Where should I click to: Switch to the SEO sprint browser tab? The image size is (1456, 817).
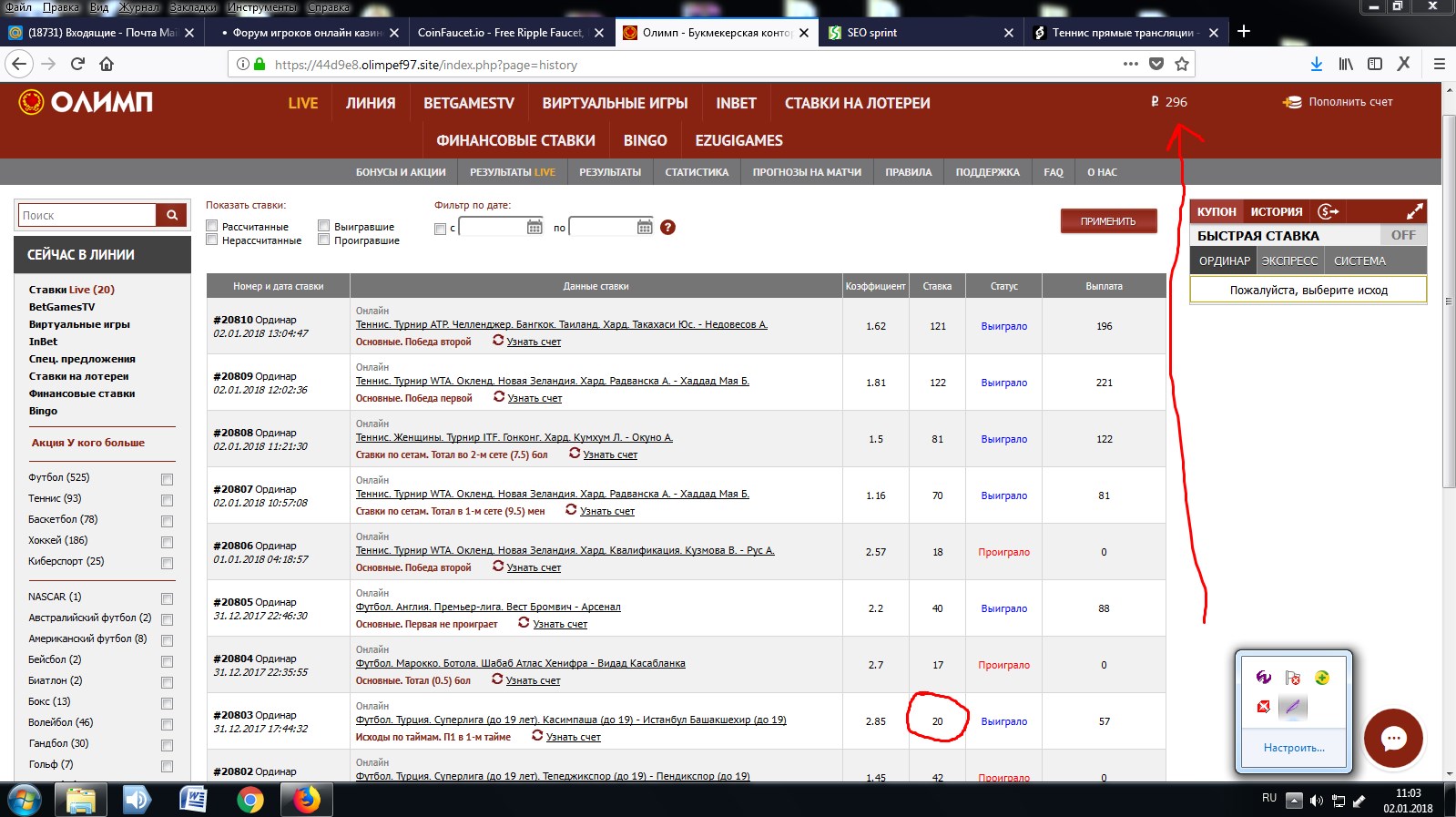pos(921,32)
